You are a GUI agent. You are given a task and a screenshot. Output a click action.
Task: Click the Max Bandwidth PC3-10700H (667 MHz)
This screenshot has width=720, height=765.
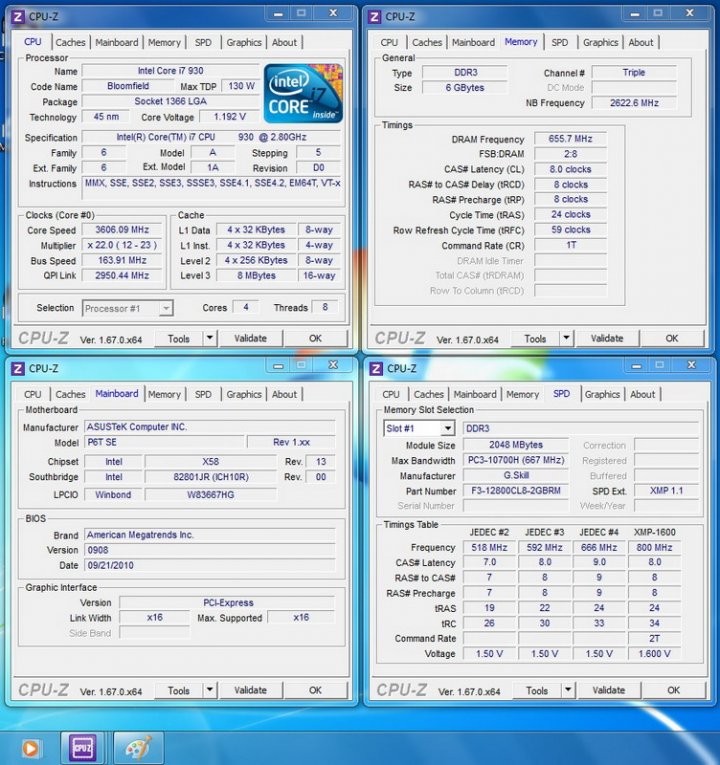pyautogui.click(x=516, y=460)
